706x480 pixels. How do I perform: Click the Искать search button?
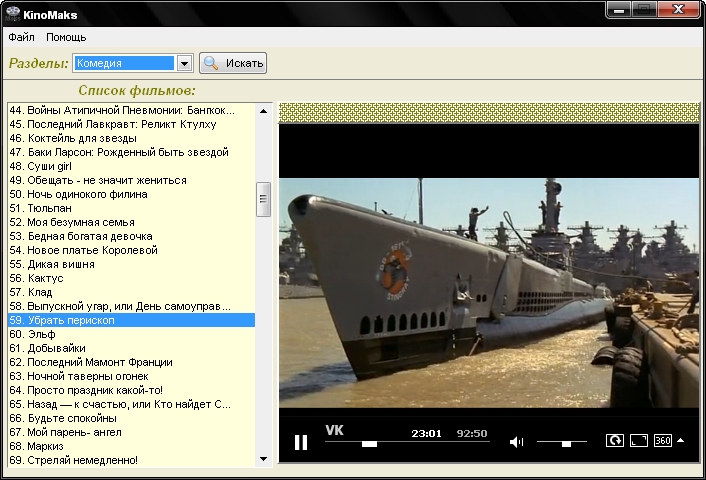[233, 63]
